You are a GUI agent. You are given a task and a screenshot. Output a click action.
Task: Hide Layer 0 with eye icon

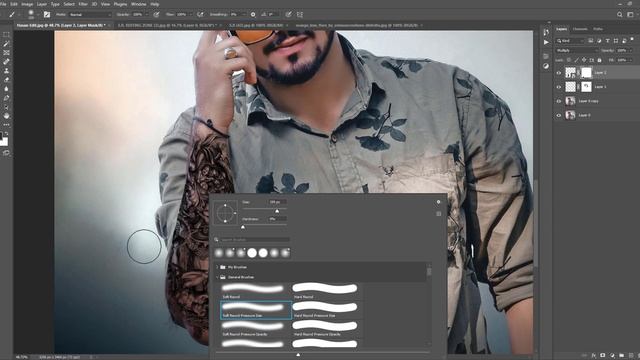point(559,115)
